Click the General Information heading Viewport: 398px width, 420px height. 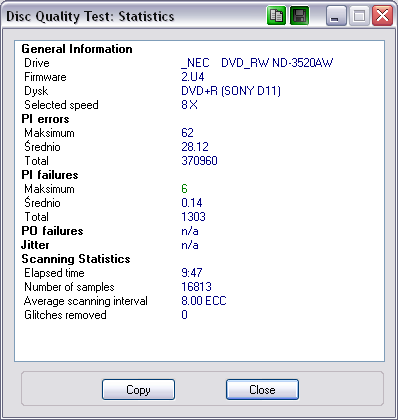[x=77, y=49]
